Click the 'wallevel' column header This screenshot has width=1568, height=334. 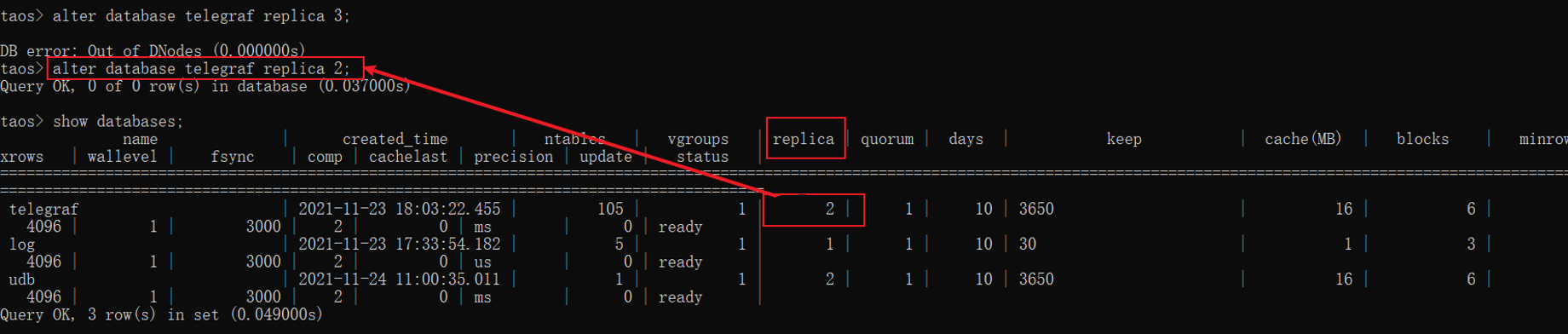click(122, 157)
